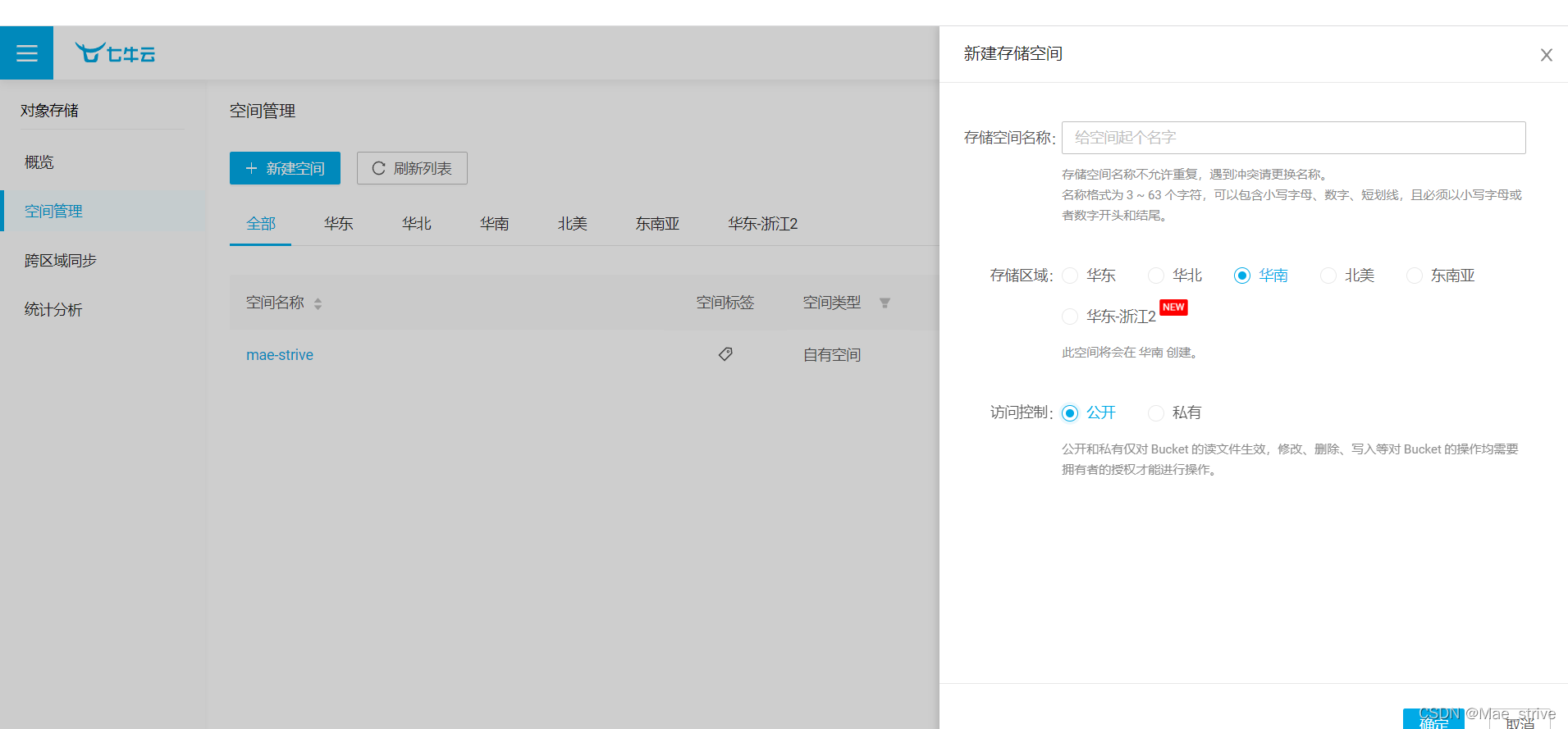Open the 空间类型 filter funnel
Screen dimensions: 1568x729
click(x=885, y=303)
